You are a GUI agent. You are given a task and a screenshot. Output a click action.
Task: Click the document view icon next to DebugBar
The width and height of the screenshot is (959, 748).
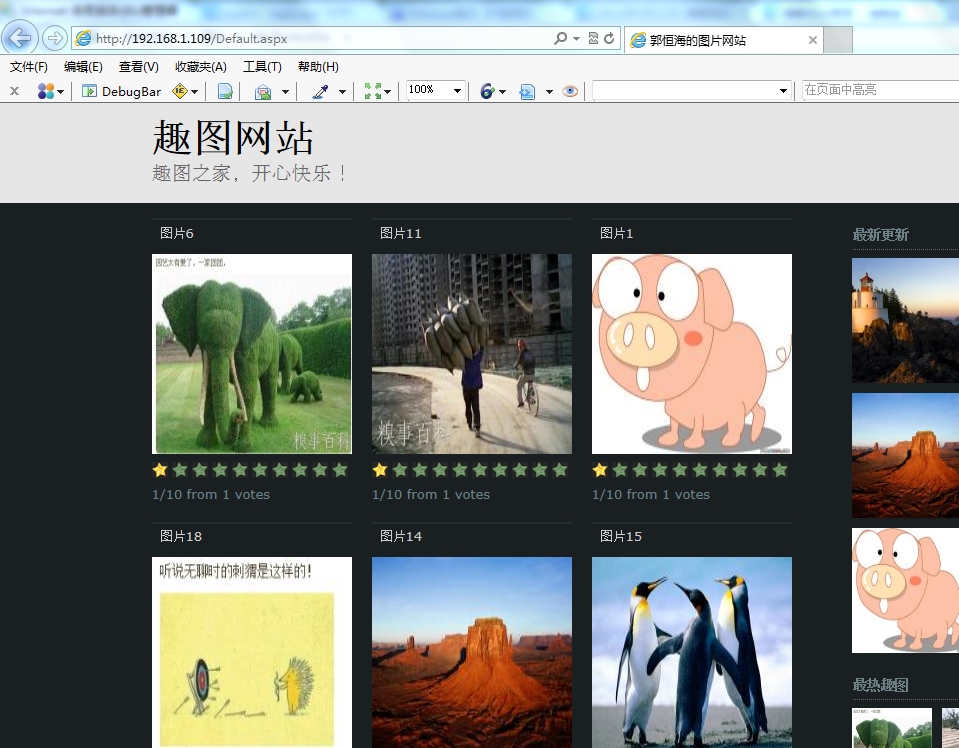[224, 90]
